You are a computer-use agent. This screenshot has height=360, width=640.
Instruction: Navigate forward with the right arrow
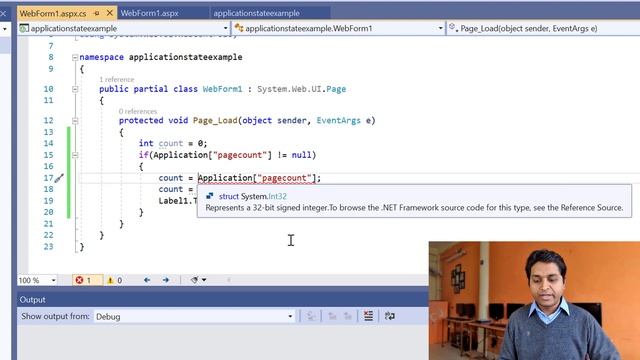[x=166, y=280]
